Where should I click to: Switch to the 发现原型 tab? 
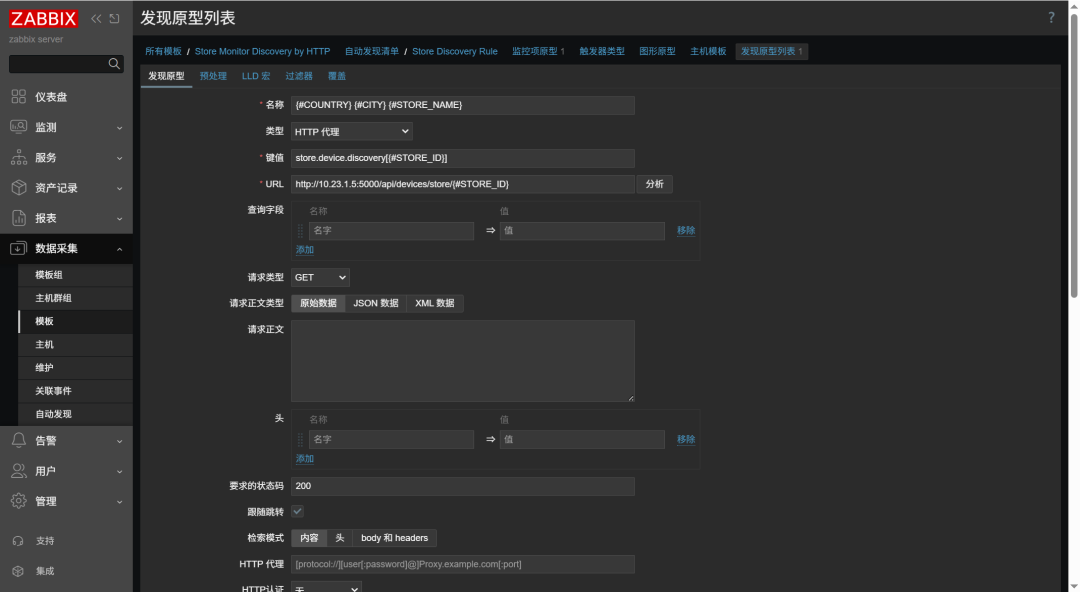click(166, 76)
